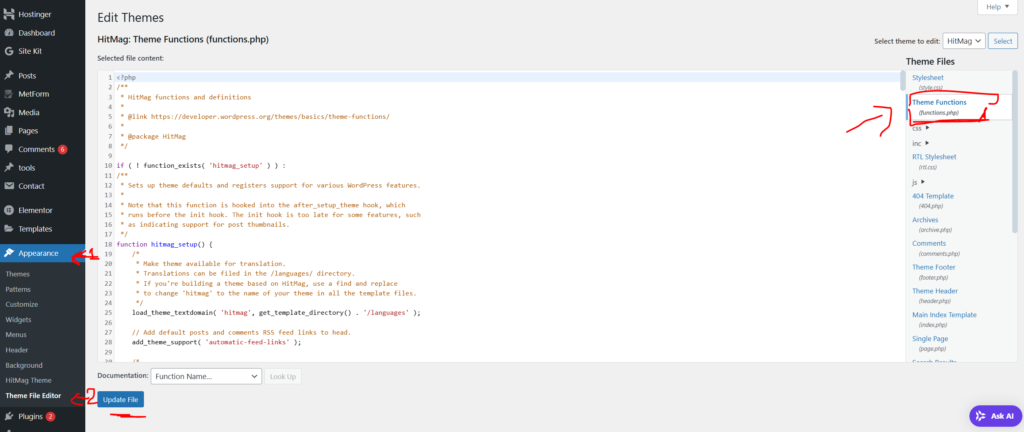Expand the css folder
This screenshot has width=1024, height=432.
[x=920, y=128]
